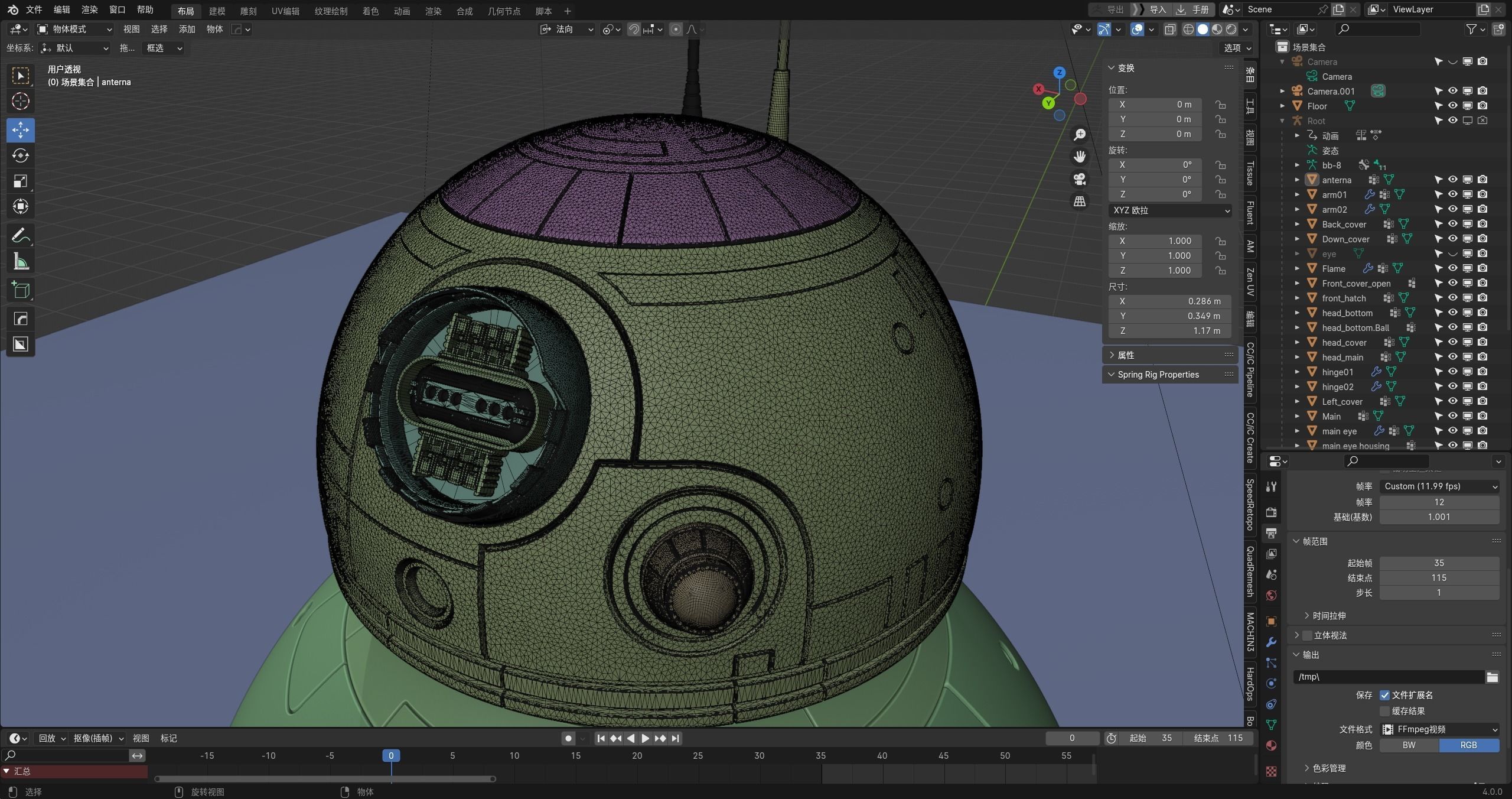Click play animation button in timeline

[x=645, y=738]
